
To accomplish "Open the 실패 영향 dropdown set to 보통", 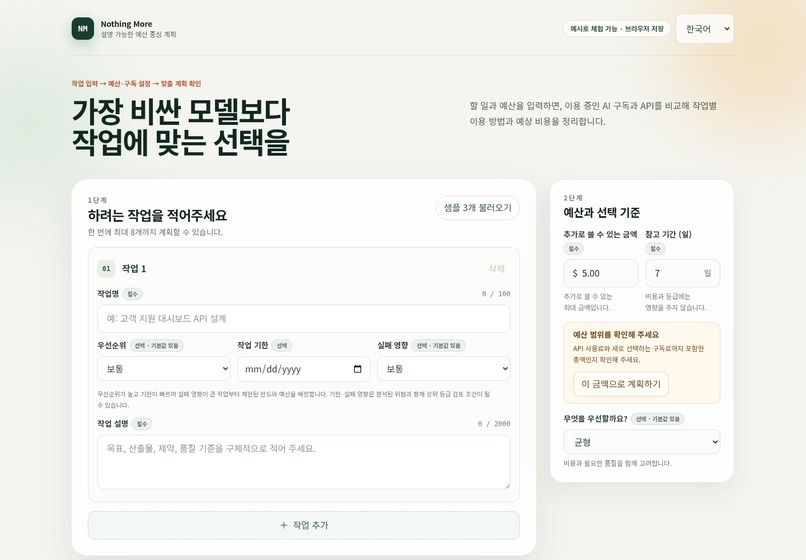I will tap(444, 369).
